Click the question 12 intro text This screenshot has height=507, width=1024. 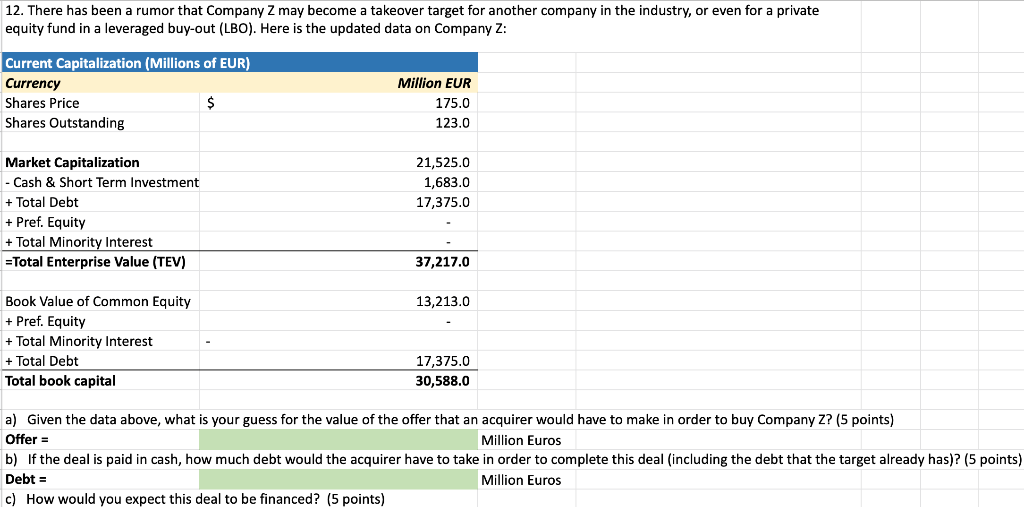tap(411, 21)
